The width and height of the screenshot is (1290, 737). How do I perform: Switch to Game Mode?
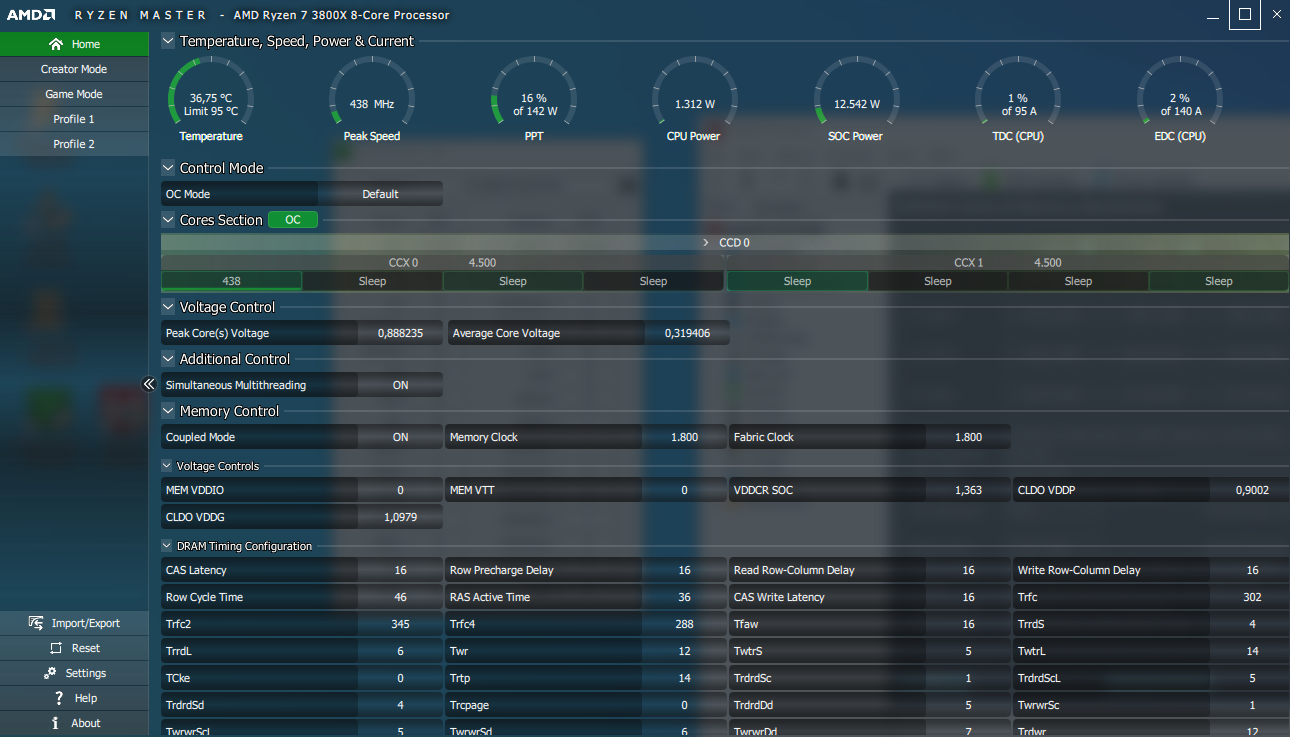coord(74,94)
